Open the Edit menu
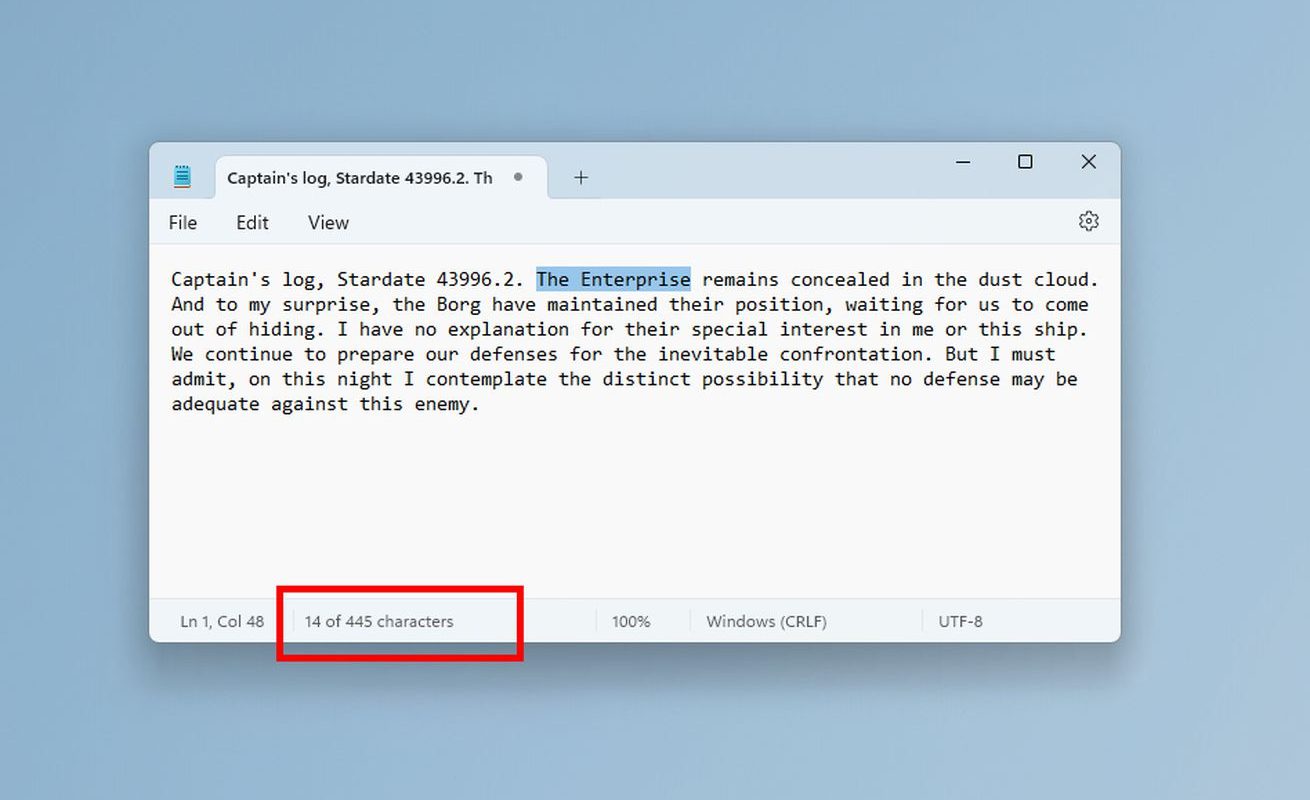1310x800 pixels. [x=252, y=223]
